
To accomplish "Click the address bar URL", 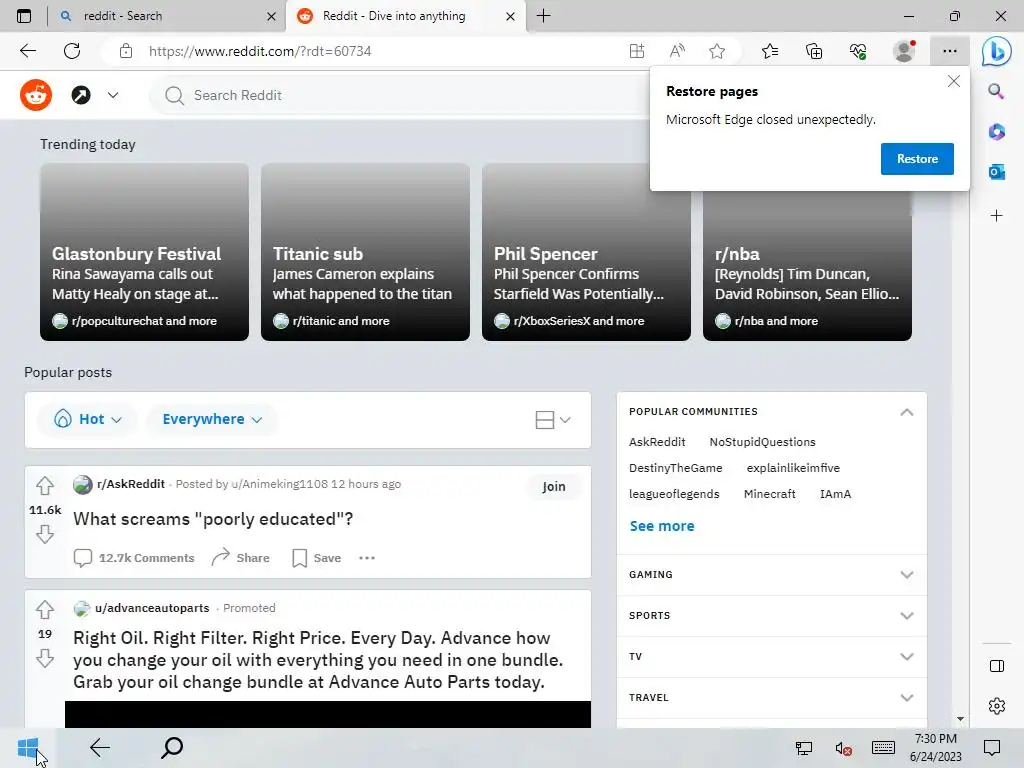I will pos(260,51).
